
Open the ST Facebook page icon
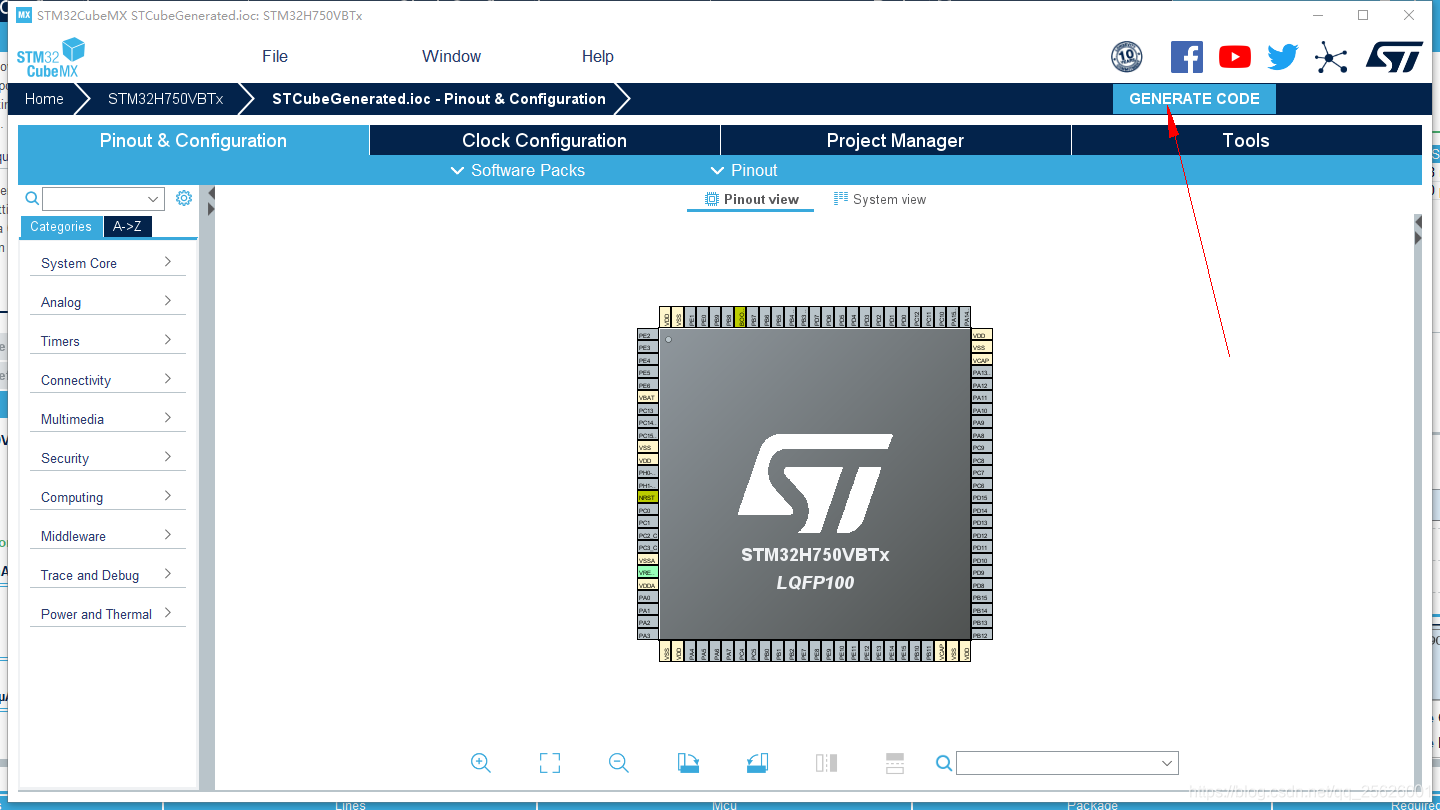[x=1186, y=57]
